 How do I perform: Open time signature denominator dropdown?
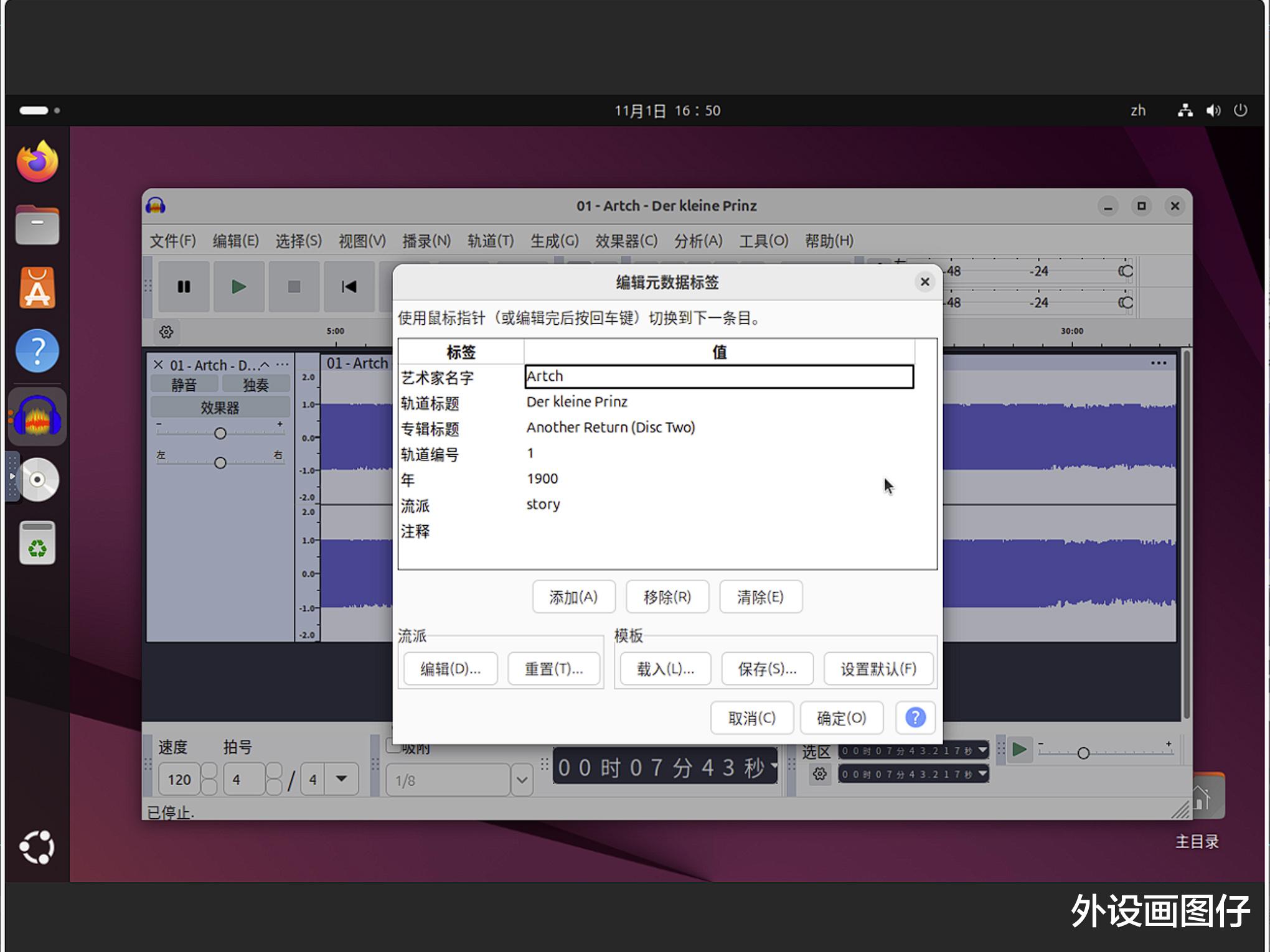pos(341,779)
